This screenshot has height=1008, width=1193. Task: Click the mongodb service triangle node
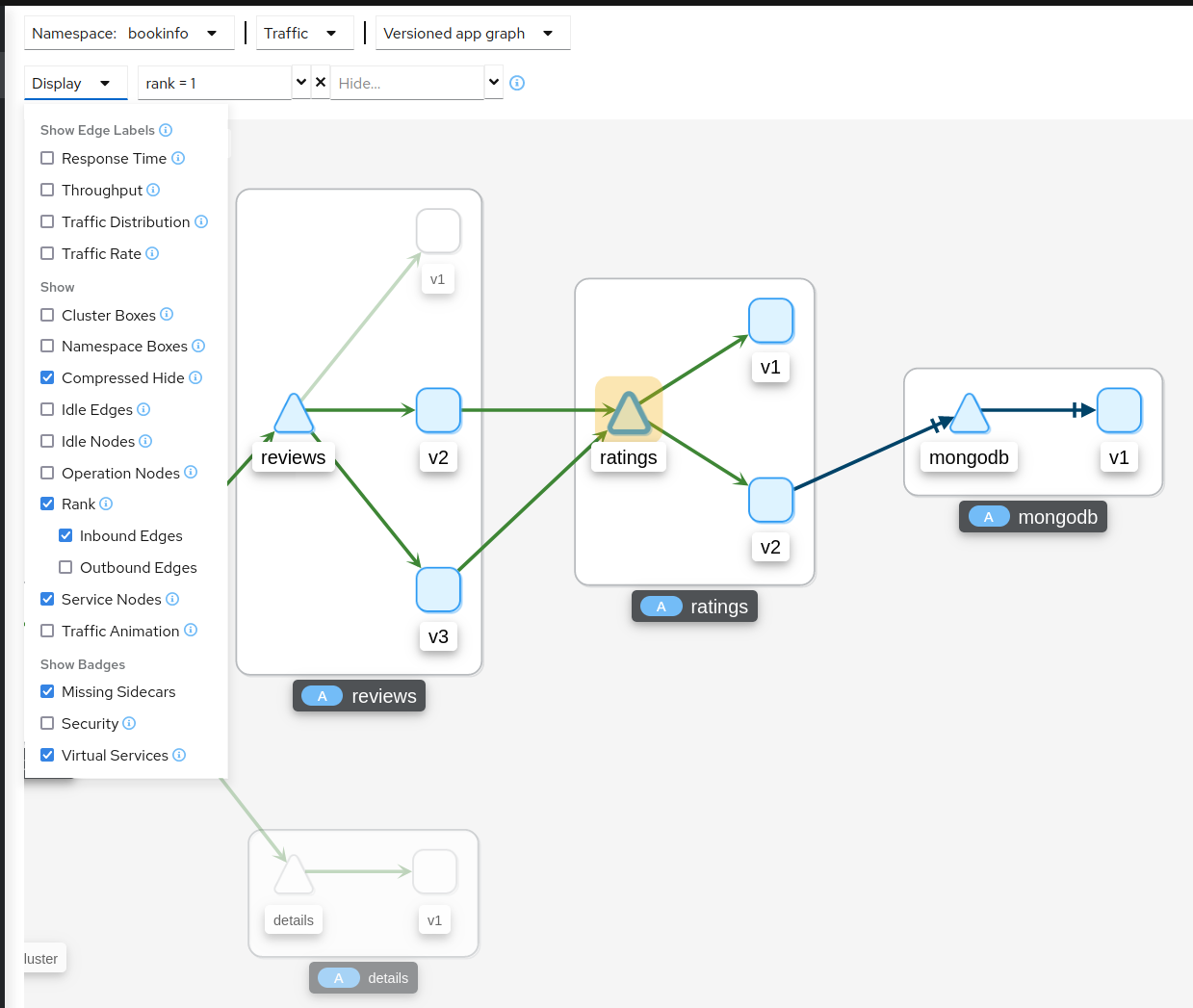point(969,415)
